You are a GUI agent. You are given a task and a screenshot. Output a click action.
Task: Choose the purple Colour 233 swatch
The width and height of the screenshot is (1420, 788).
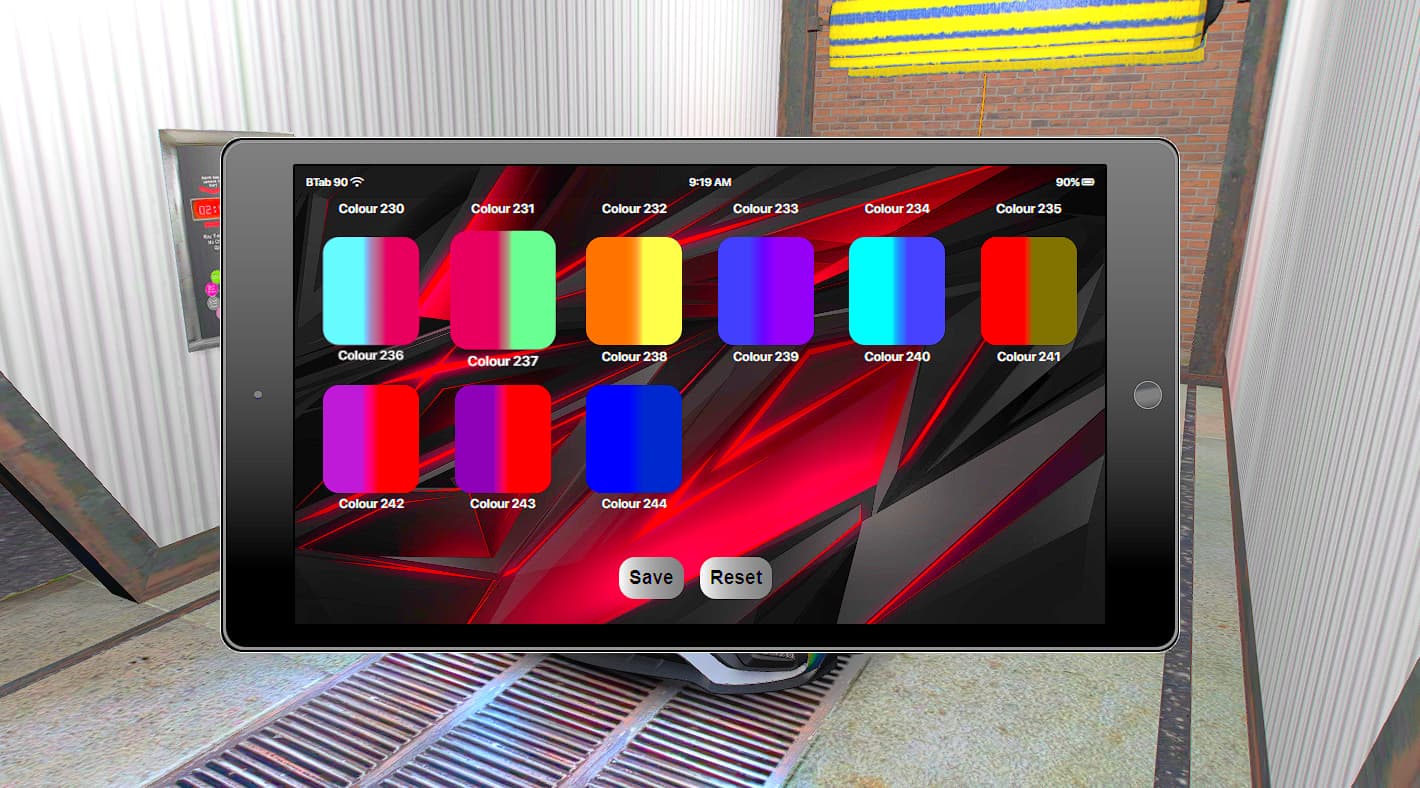(766, 290)
